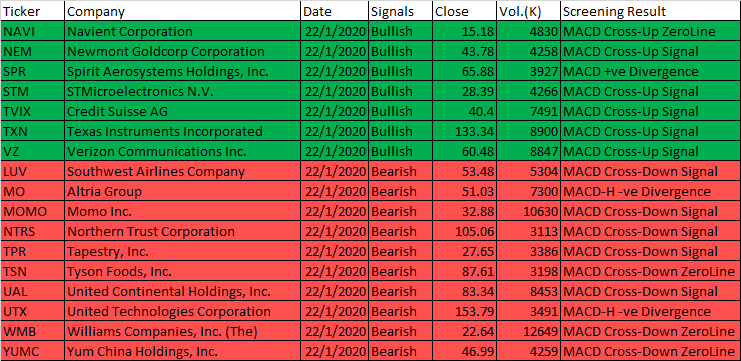Select MOMO volume cell 10630
The height and width of the screenshot is (361, 741).
pos(528,211)
